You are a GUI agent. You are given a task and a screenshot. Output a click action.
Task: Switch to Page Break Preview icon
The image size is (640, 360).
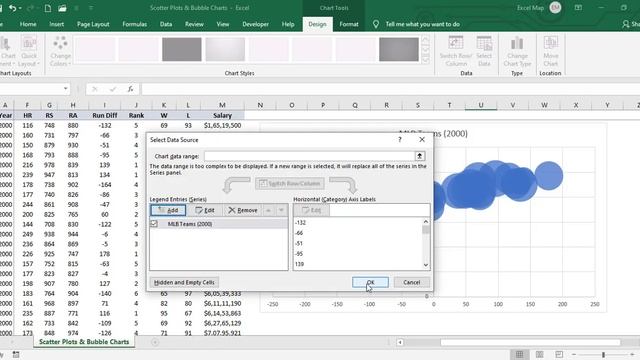tap(559, 354)
